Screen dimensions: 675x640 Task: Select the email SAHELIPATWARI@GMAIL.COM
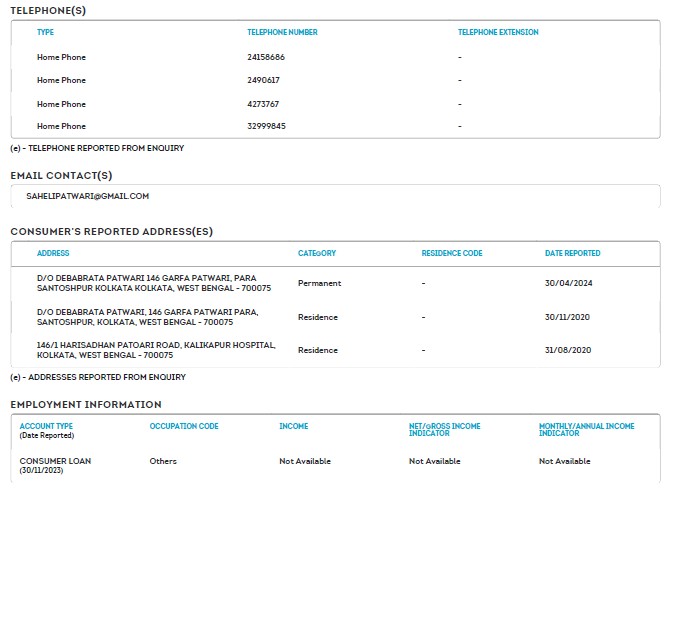(x=88, y=196)
